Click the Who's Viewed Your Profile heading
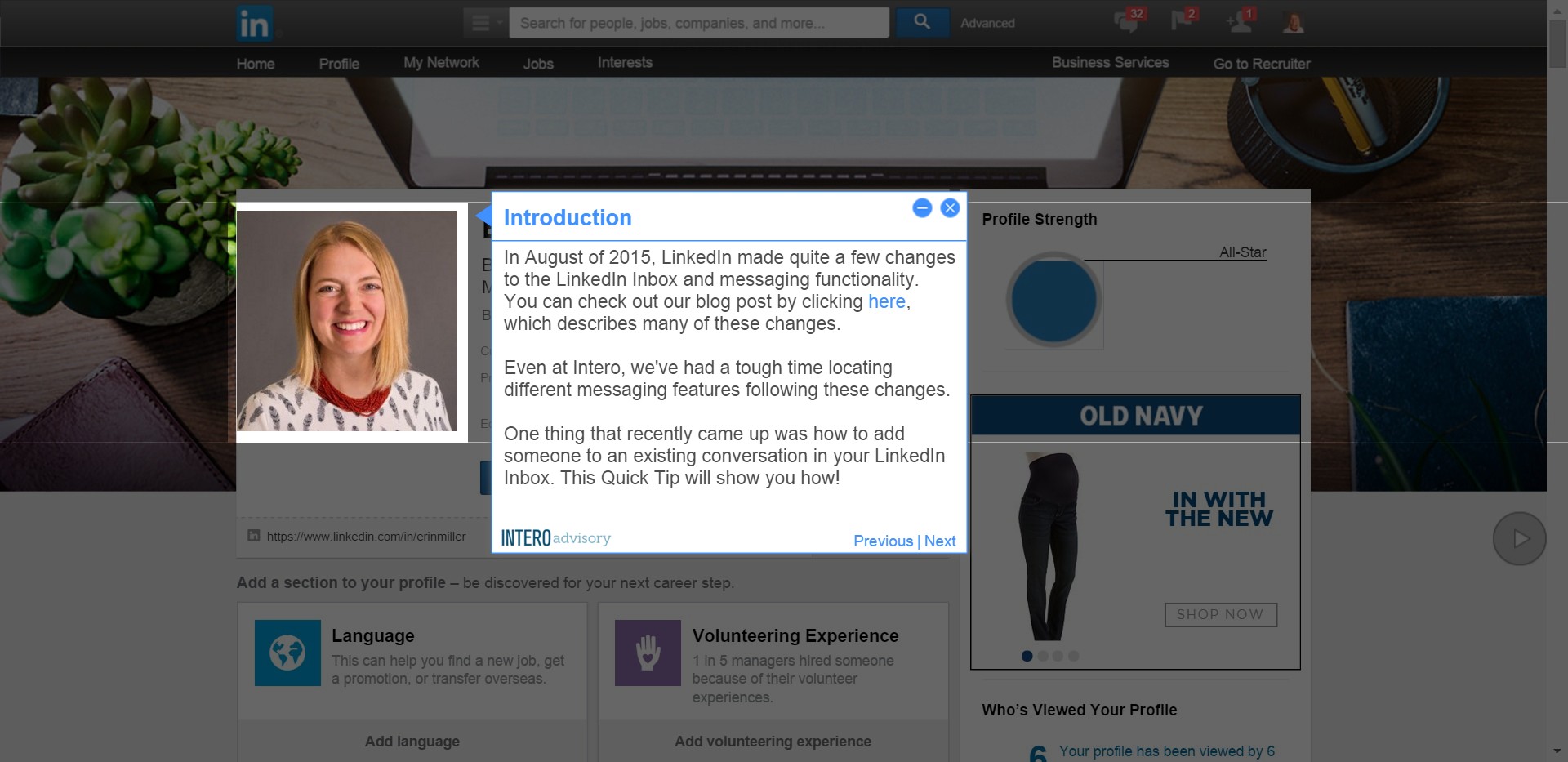This screenshot has height=762, width=1568. point(1079,710)
